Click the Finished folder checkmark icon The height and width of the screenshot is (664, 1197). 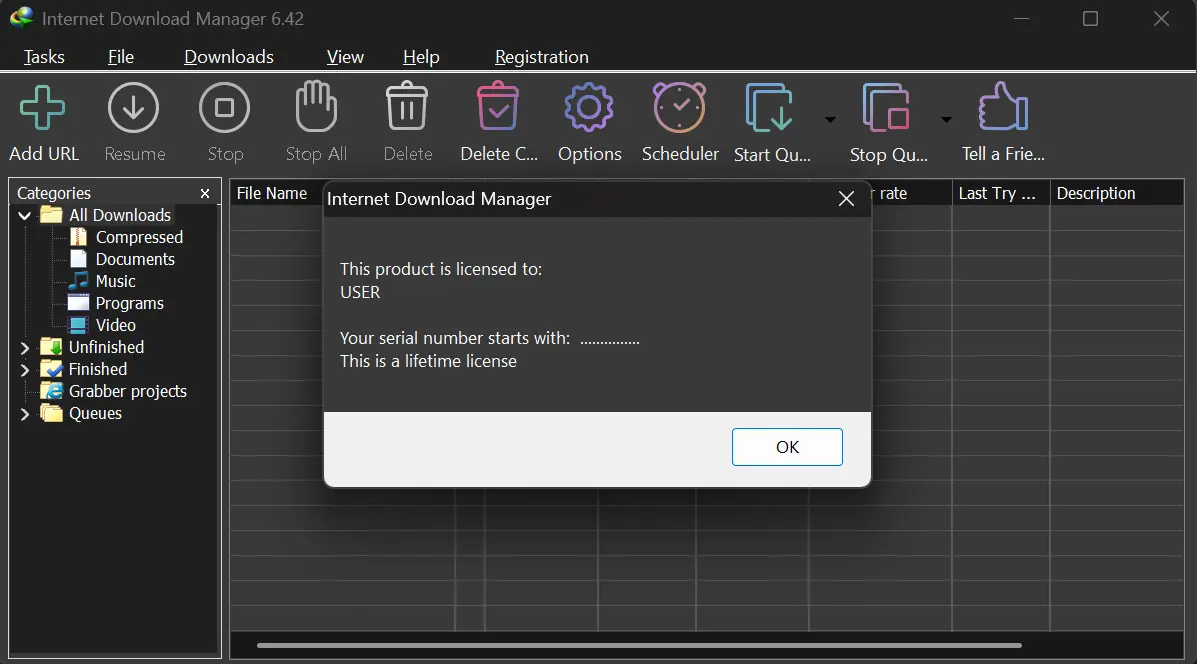tap(51, 369)
